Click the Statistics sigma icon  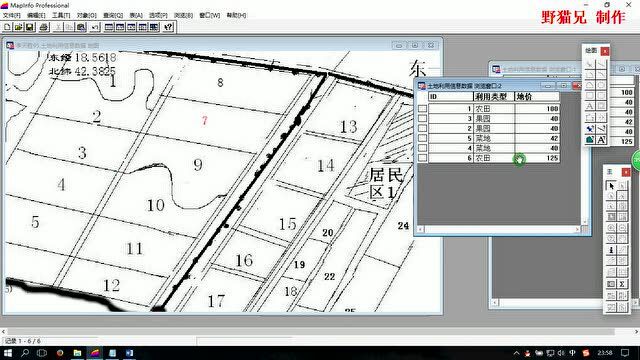[622, 284]
